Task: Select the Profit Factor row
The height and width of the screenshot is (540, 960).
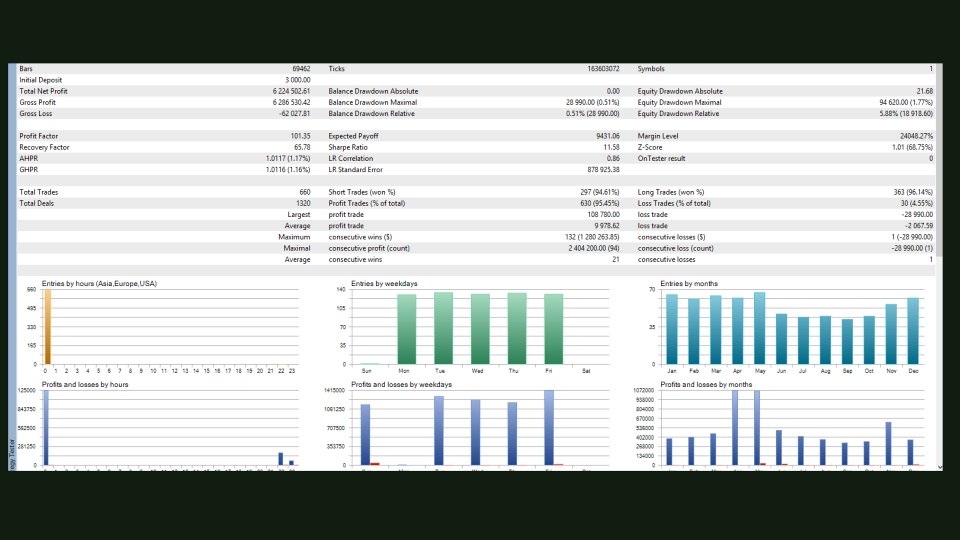Action: (165, 136)
